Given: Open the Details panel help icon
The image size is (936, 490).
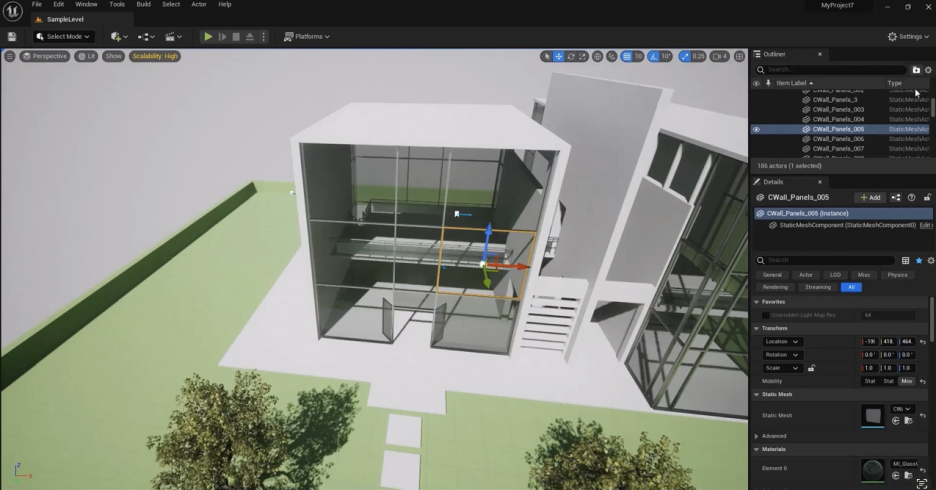Looking at the screenshot, I should [912, 198].
